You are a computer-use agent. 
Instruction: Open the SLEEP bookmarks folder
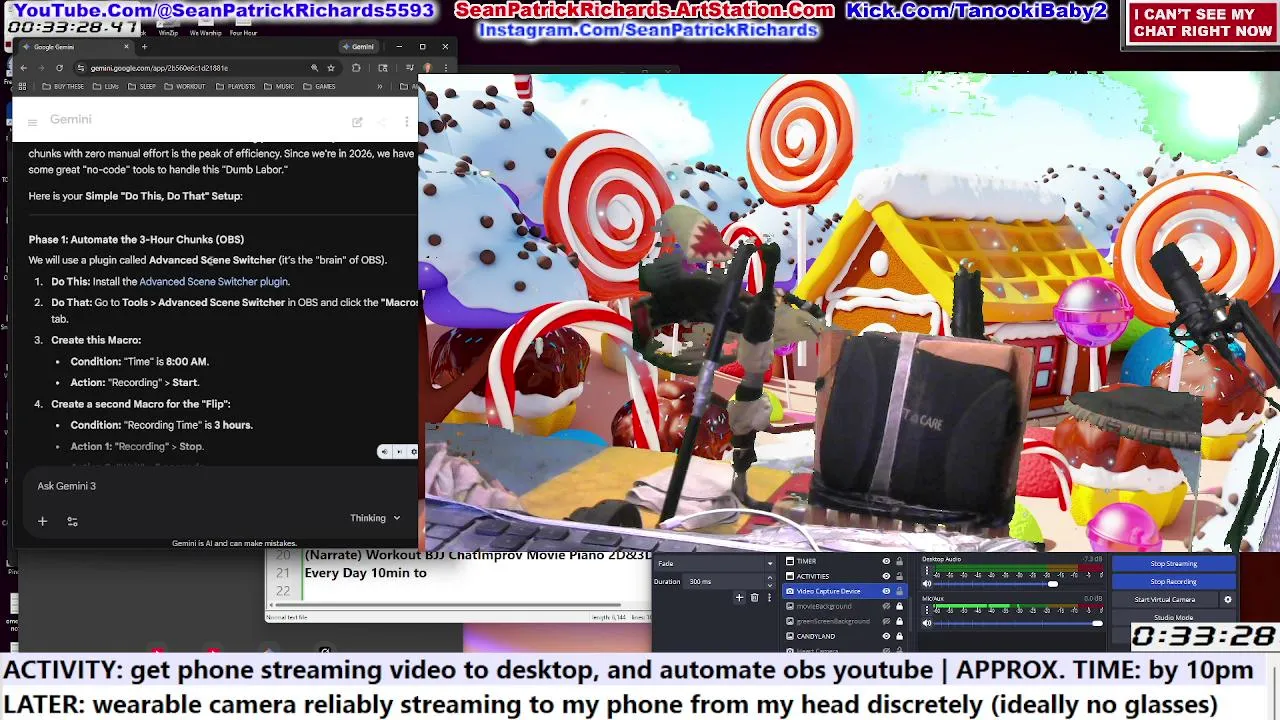click(141, 86)
